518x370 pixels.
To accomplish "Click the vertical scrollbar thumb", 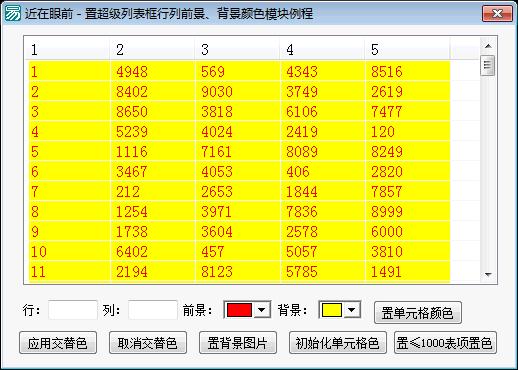I will (x=488, y=65).
